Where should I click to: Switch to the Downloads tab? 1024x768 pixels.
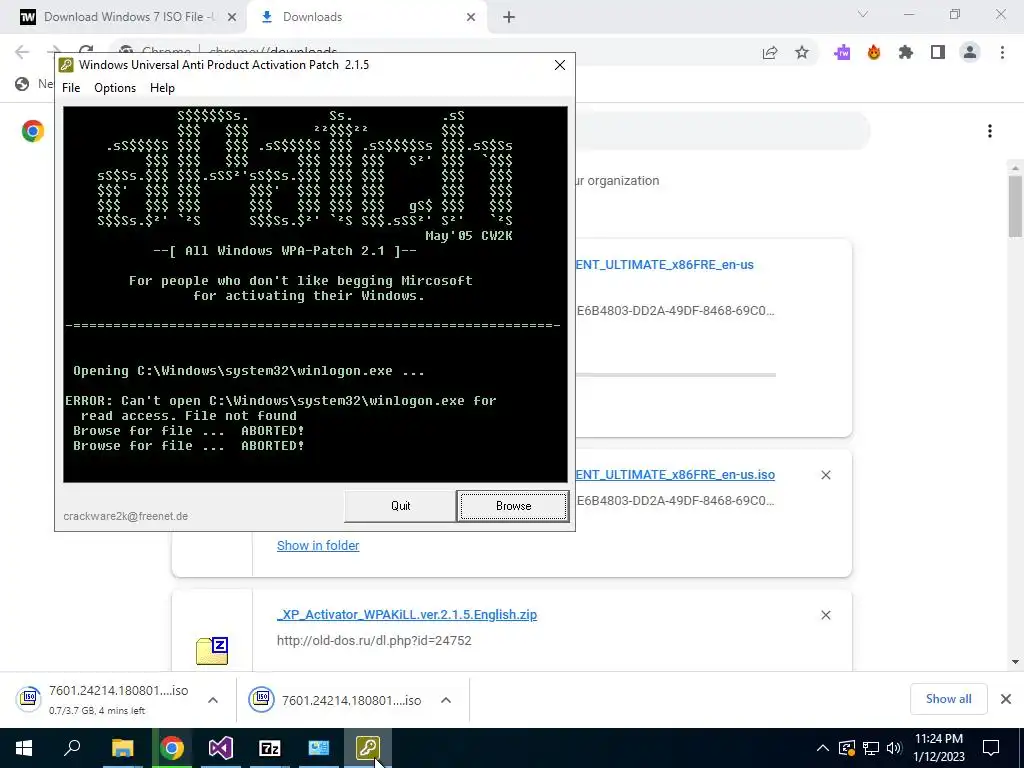(x=312, y=17)
